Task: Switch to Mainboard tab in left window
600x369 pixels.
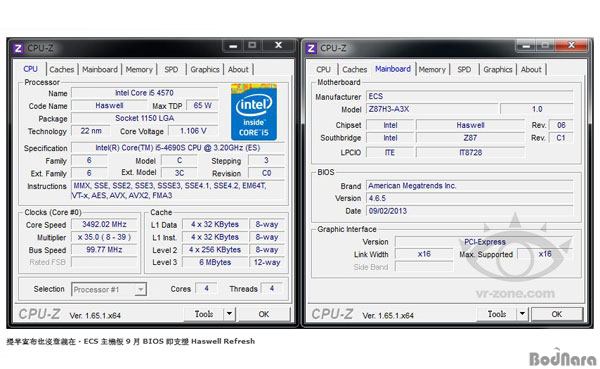Action: coord(100,70)
